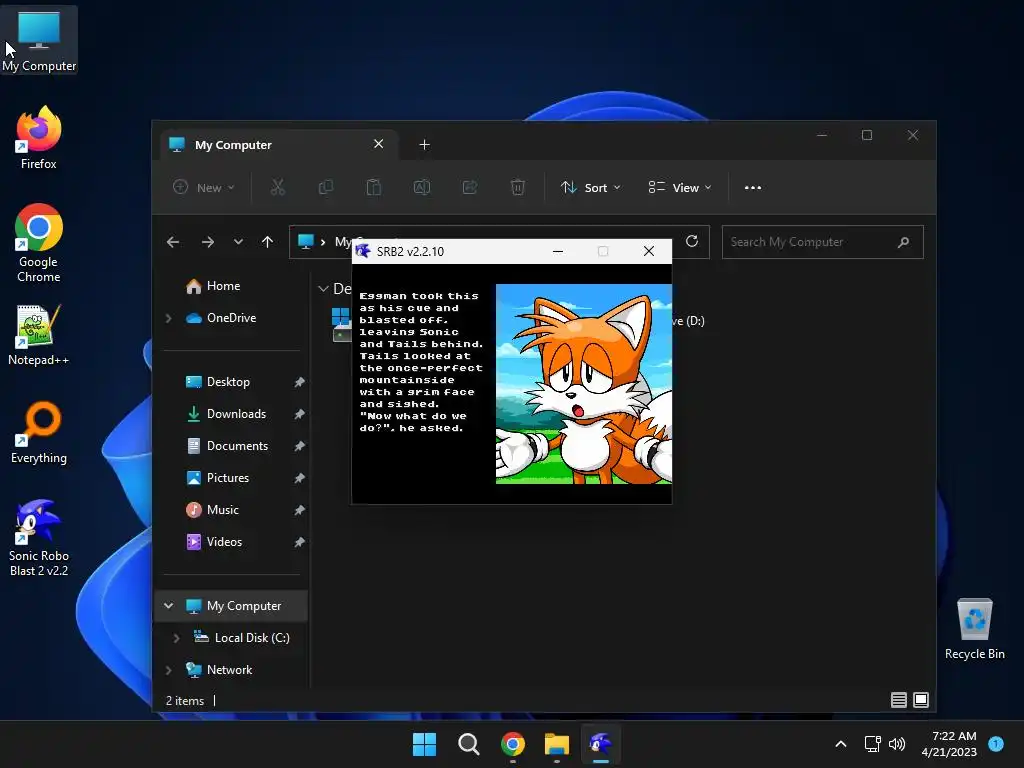Collapse the Devices group header chevron
This screenshot has height=768, width=1024.
(x=323, y=289)
